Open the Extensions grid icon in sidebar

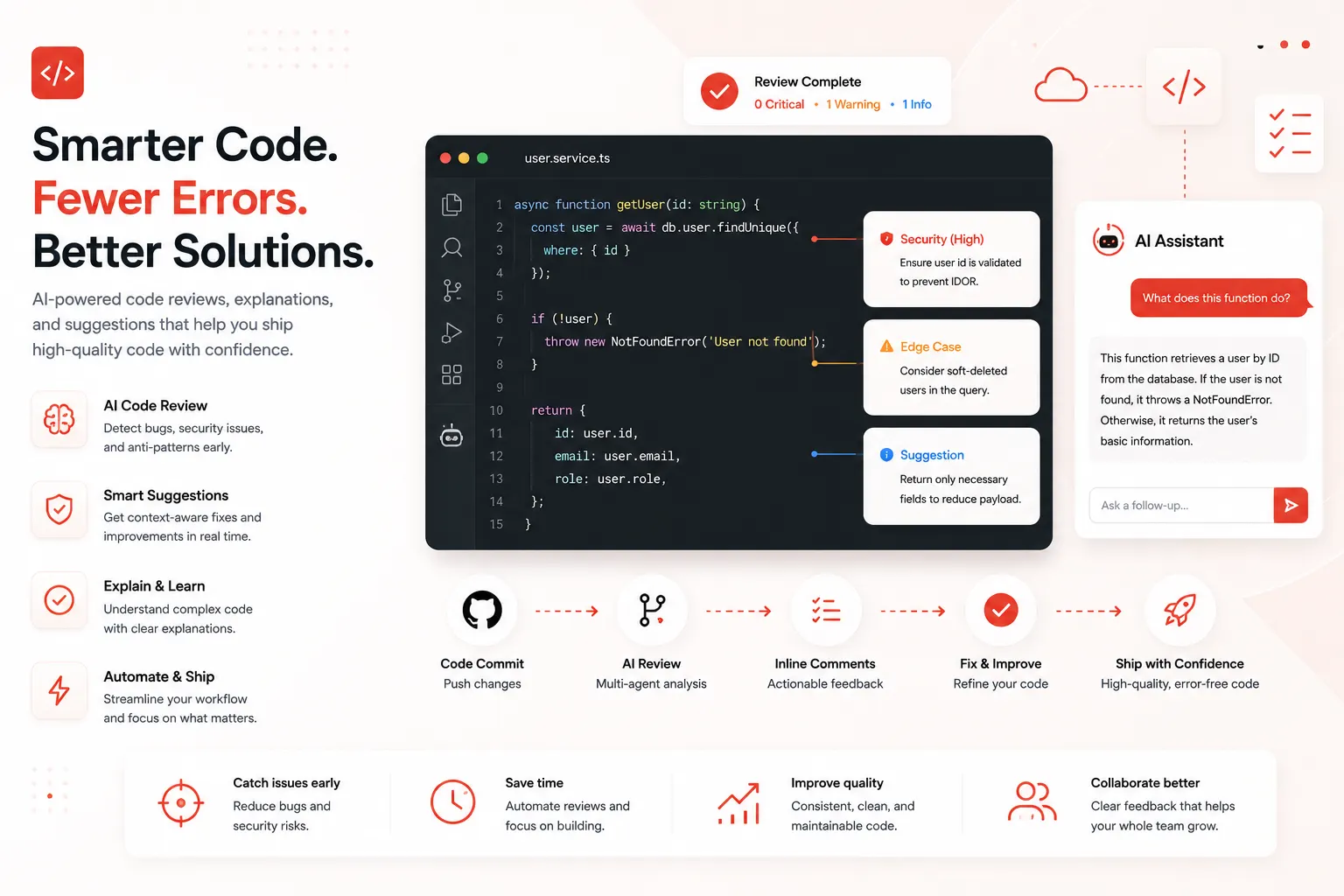click(x=451, y=374)
